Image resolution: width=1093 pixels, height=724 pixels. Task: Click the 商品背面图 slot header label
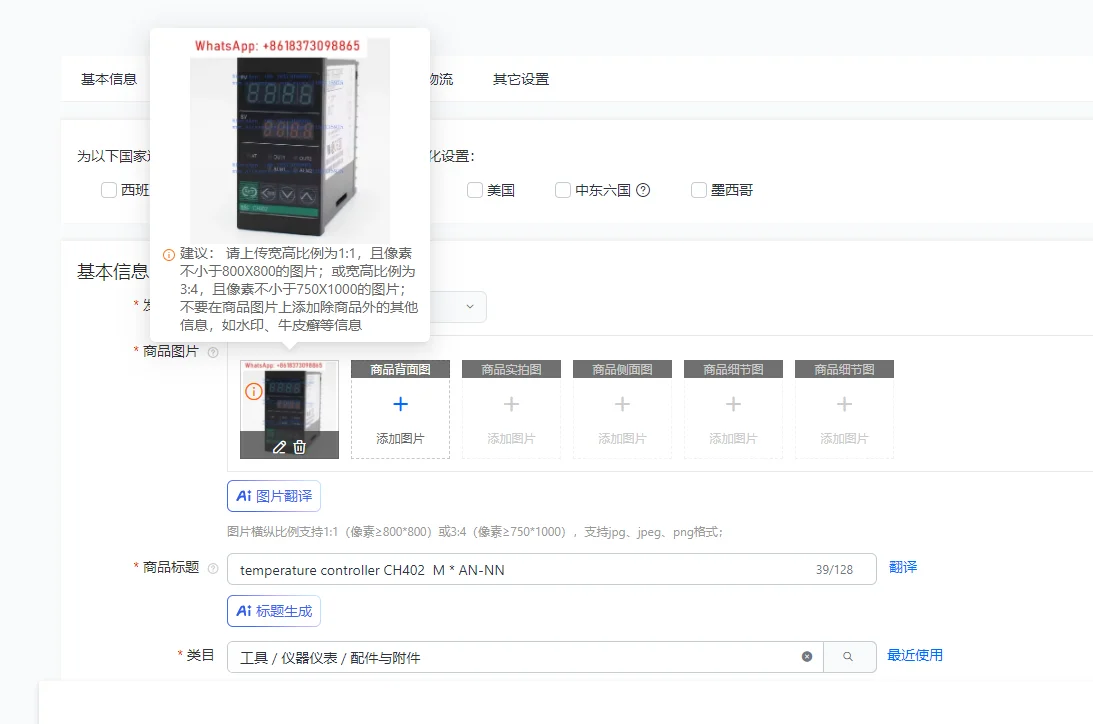coord(400,369)
